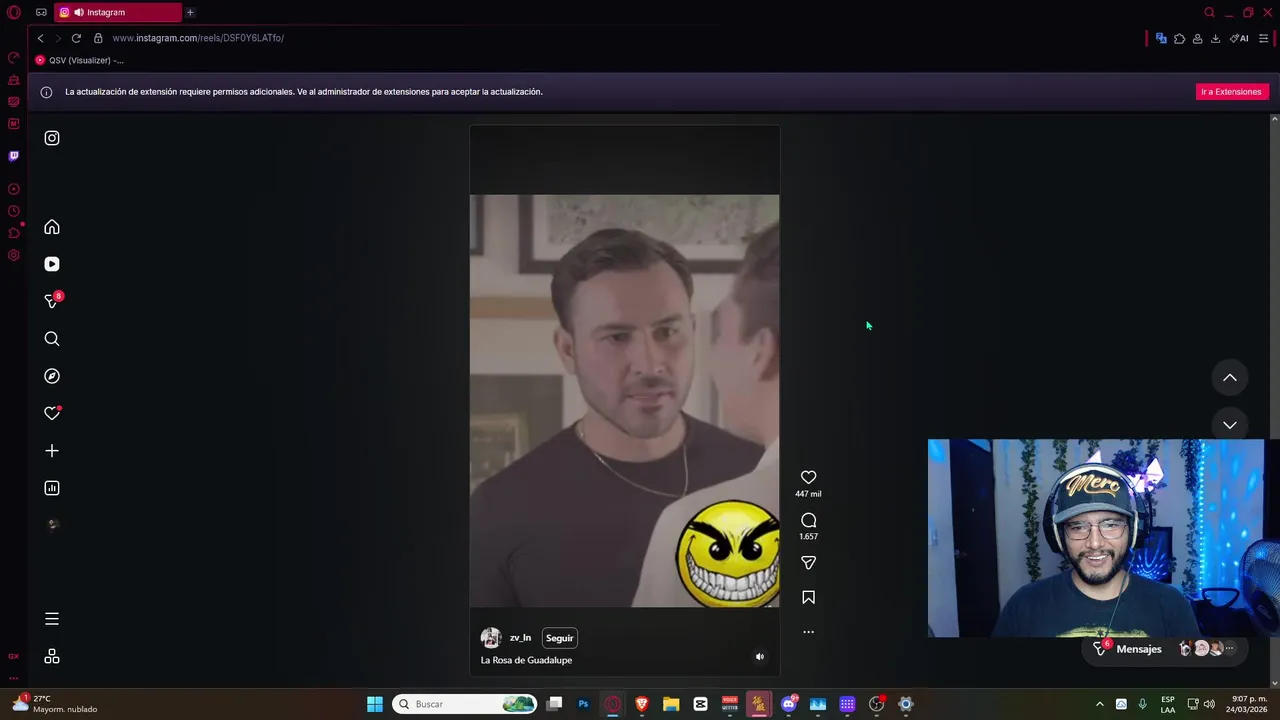Open QSV (Visualizer) bookmark

(80, 60)
